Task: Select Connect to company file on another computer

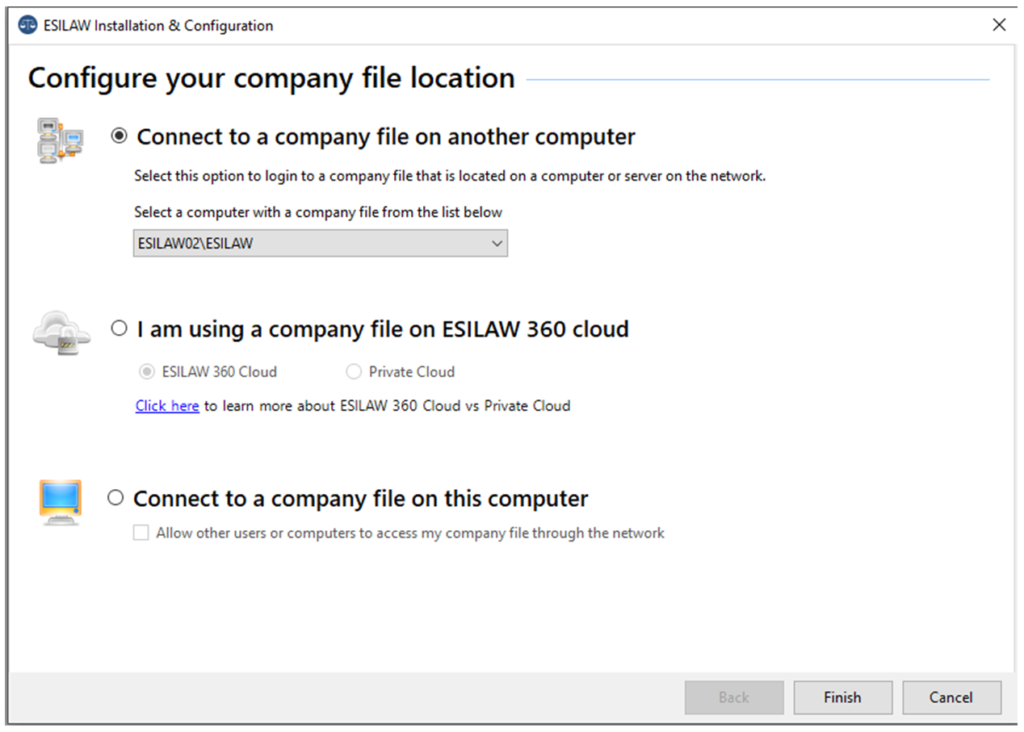Action: coord(119,136)
